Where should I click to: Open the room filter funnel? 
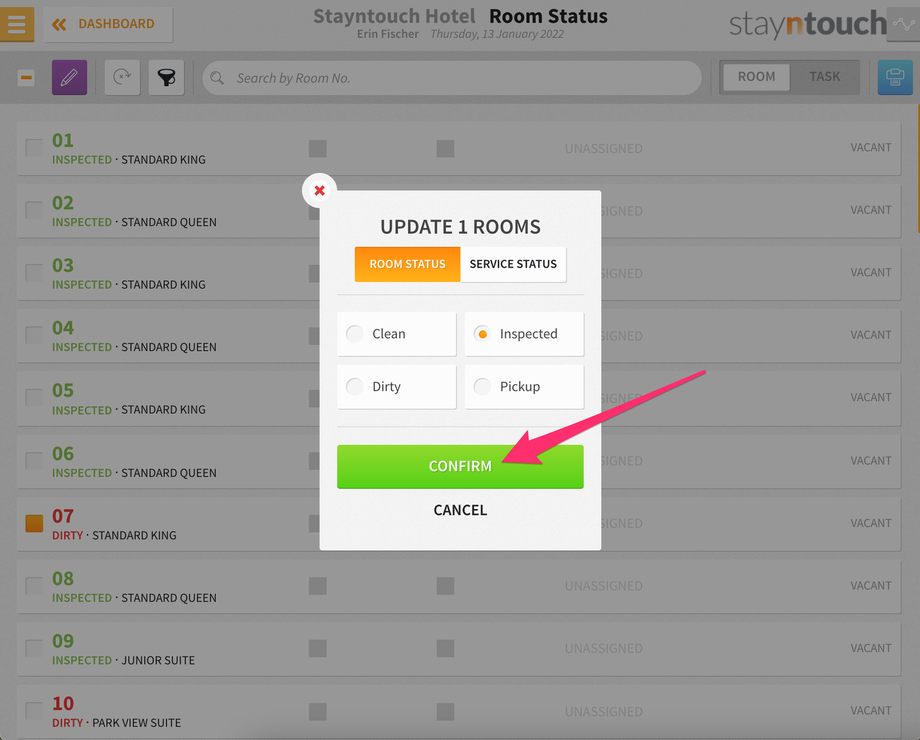pos(166,77)
